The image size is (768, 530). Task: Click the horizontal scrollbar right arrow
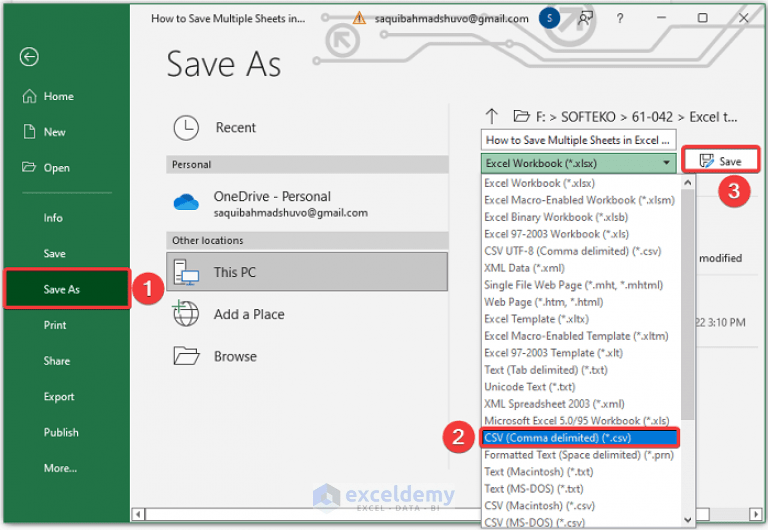click(x=756, y=514)
